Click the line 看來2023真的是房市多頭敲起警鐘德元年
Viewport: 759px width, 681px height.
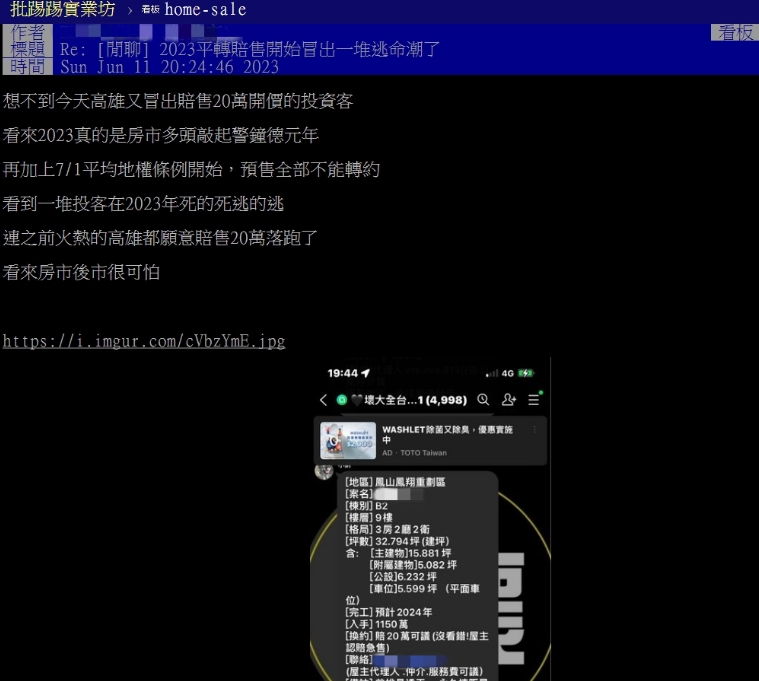click(x=161, y=136)
